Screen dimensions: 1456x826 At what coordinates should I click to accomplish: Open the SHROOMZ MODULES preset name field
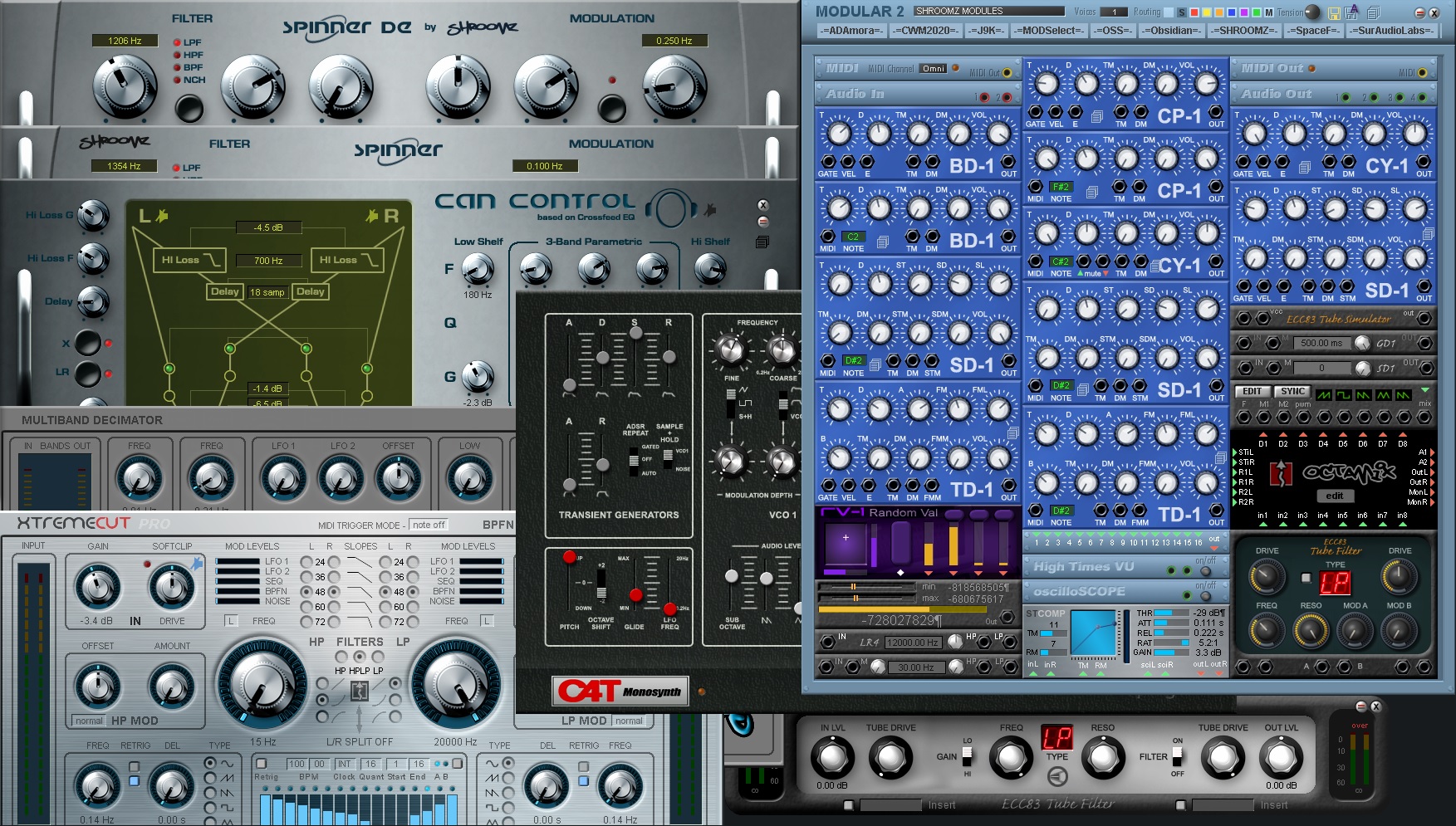pos(989,12)
